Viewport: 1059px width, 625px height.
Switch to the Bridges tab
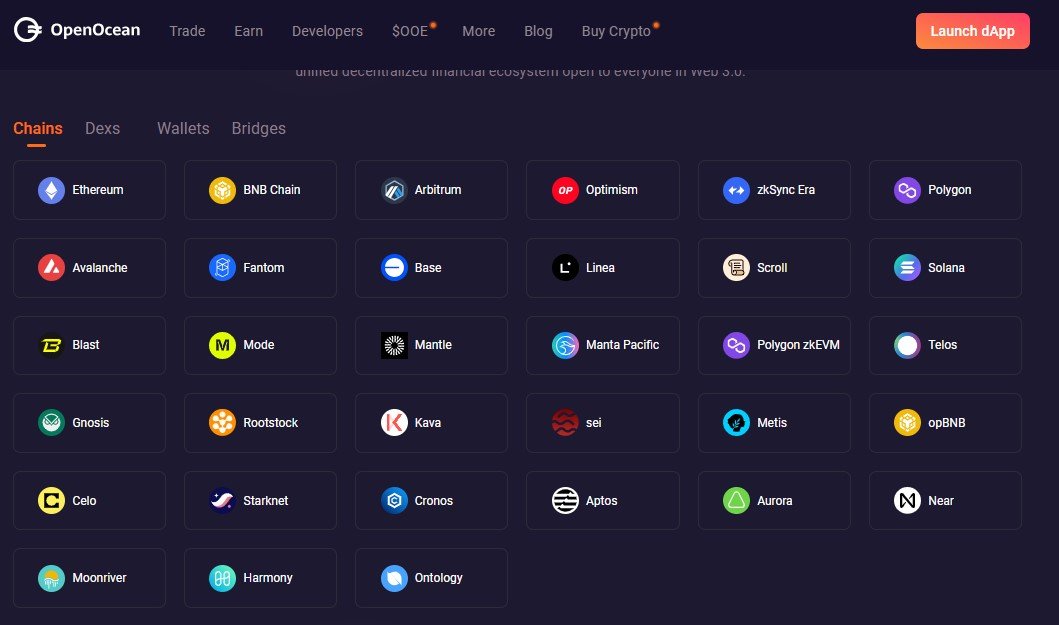point(259,128)
